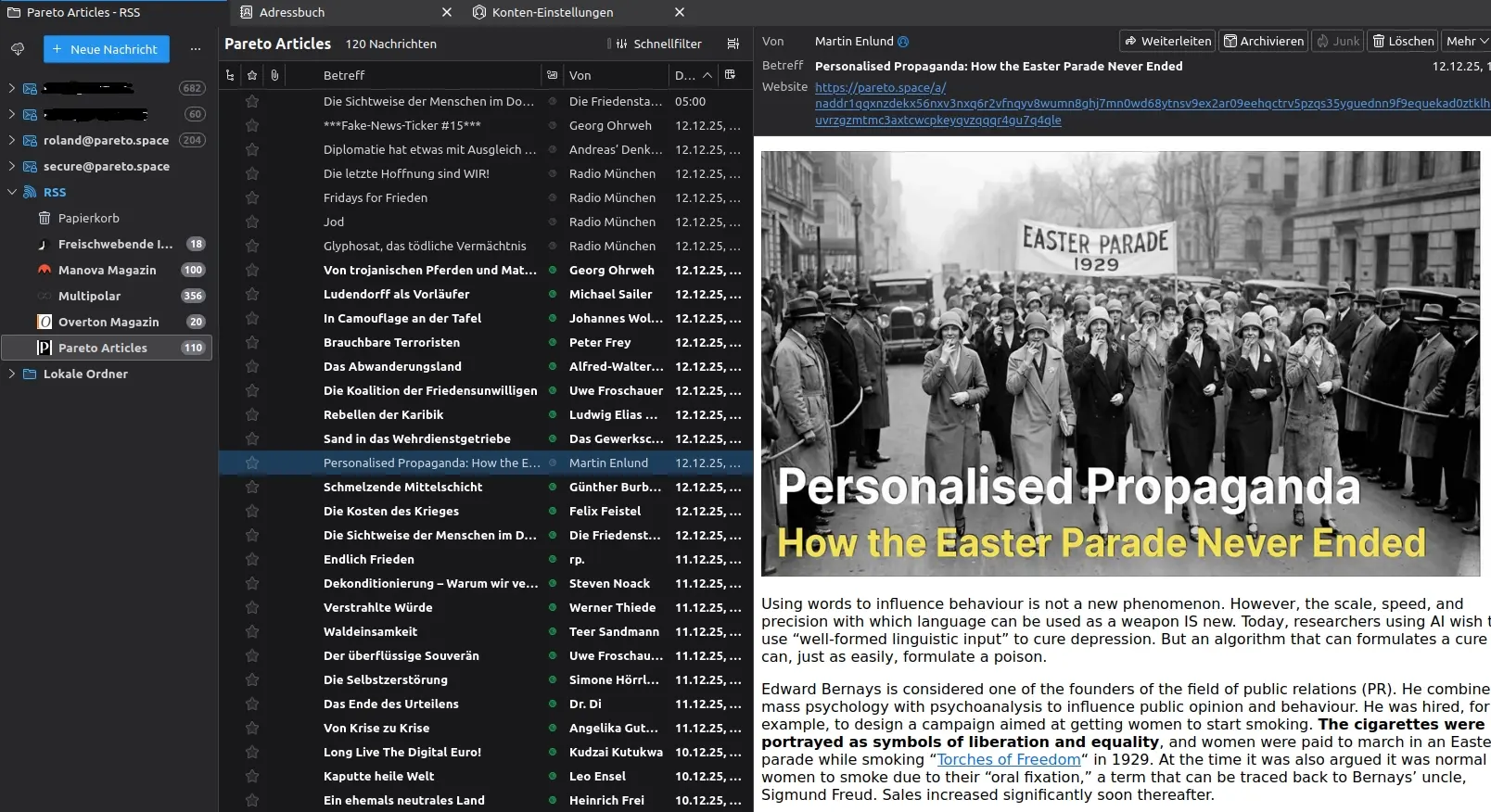Sort by the attachment paperclip column

(274, 75)
